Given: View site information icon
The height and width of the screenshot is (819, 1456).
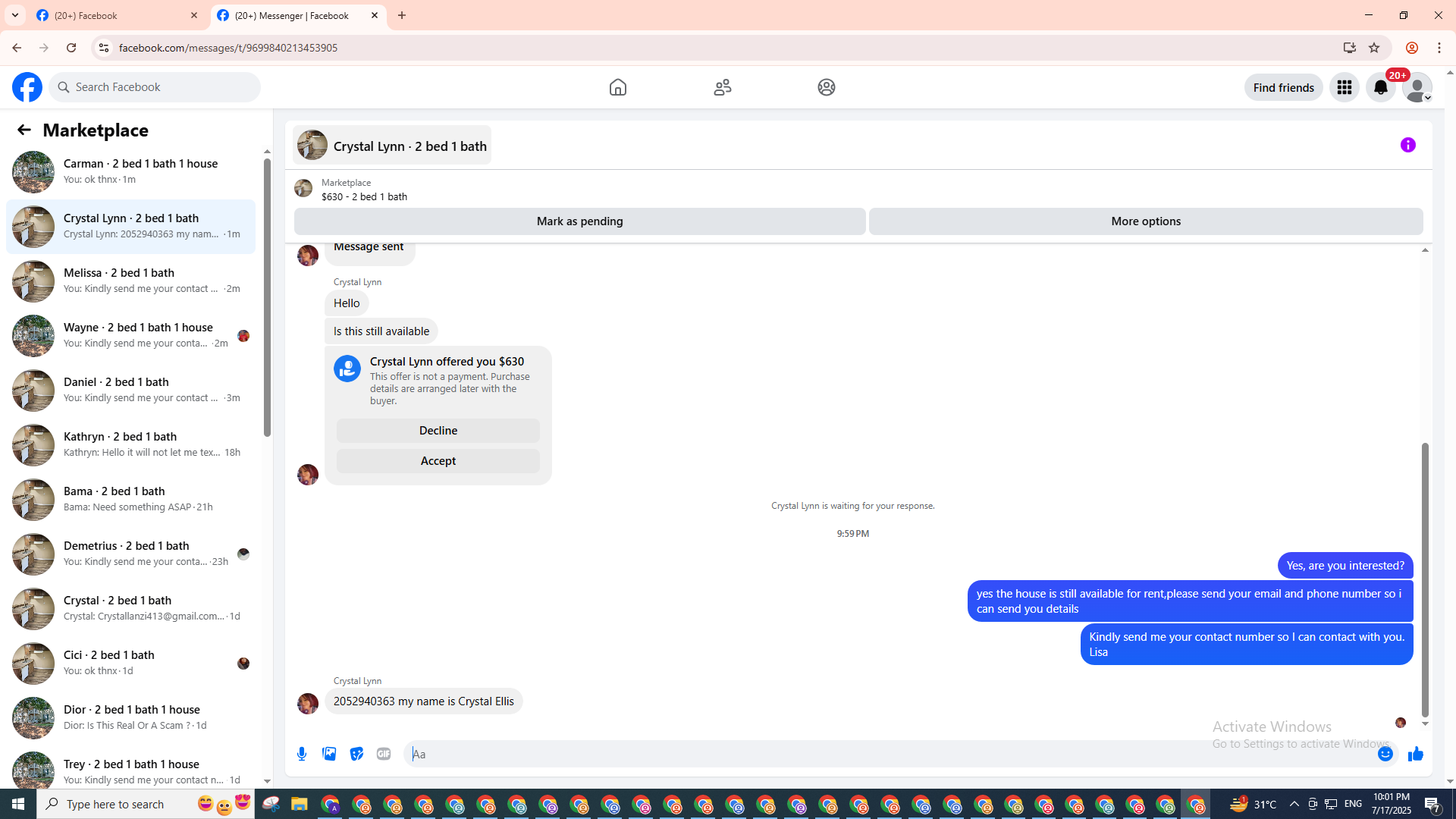Looking at the screenshot, I should tap(103, 48).
